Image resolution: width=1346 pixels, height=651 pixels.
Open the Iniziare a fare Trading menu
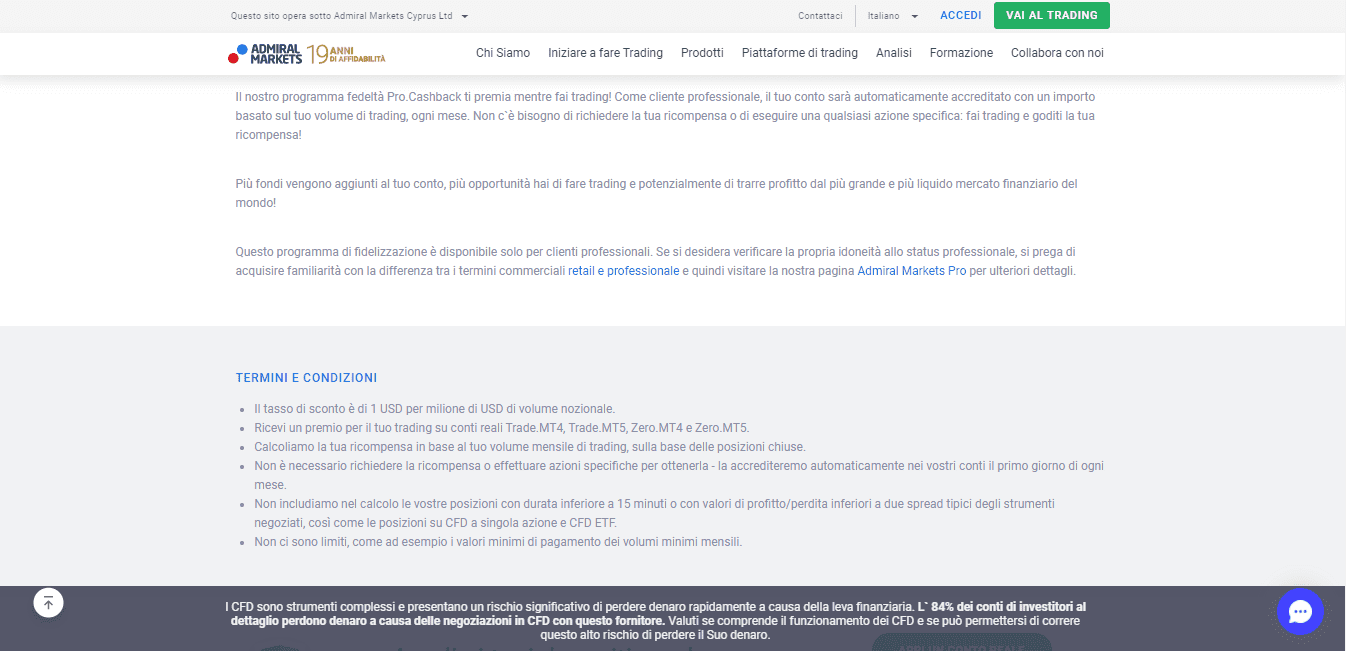[x=605, y=53]
